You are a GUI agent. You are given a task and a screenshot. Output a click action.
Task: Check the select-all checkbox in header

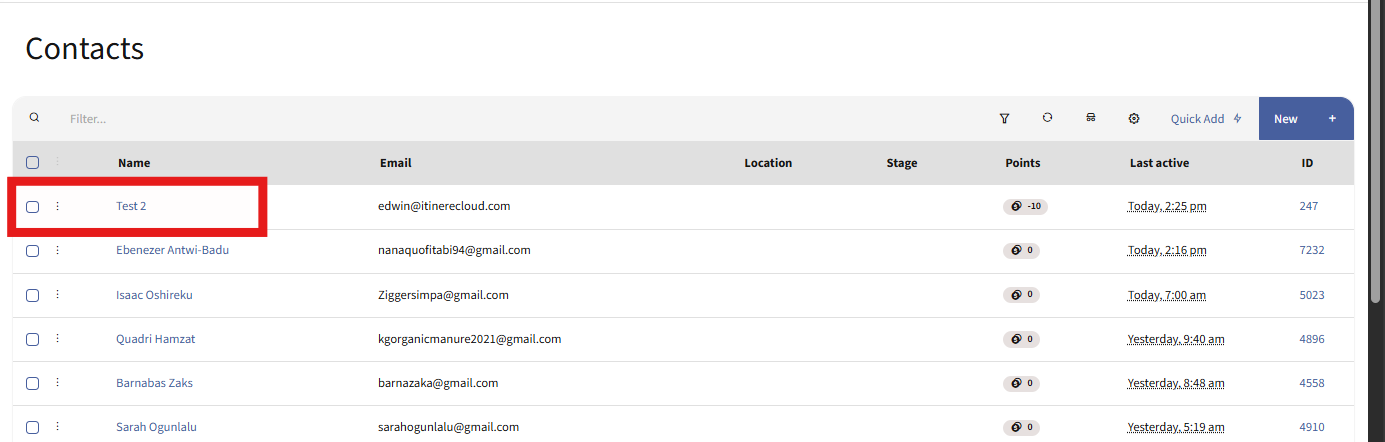[33, 163]
